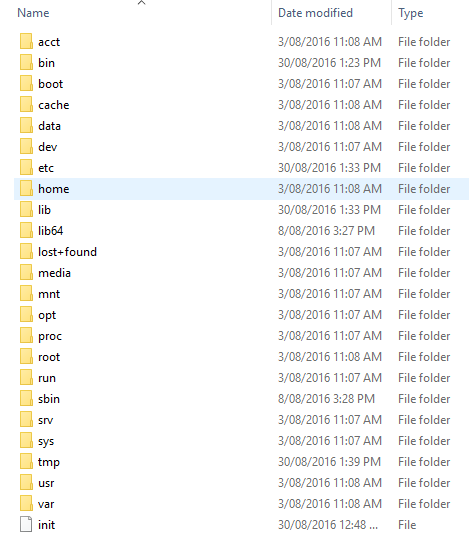Click the data folder icon
Viewport: 469px width, 542px height.
coord(26,126)
